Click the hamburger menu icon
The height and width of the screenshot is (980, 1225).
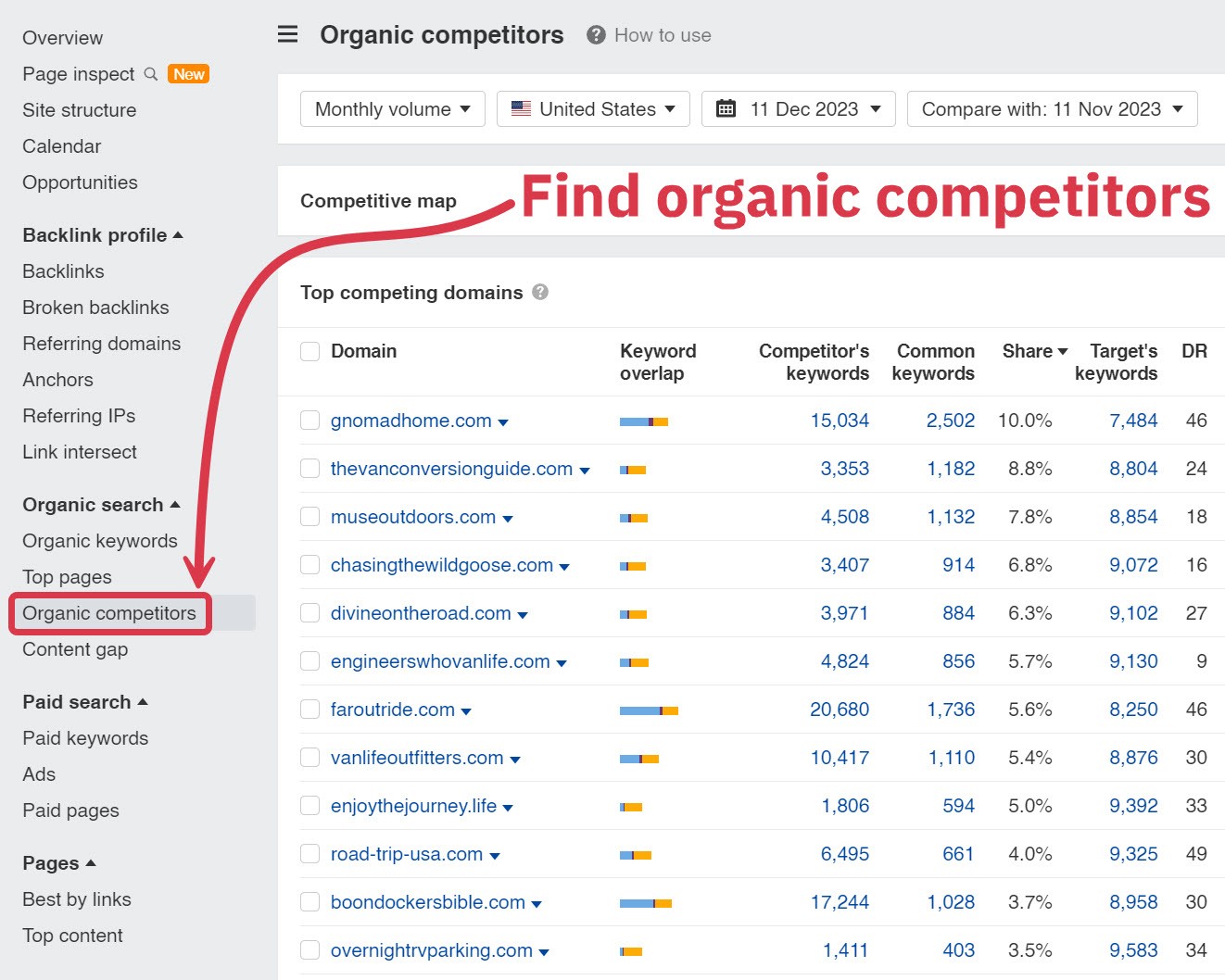[288, 35]
